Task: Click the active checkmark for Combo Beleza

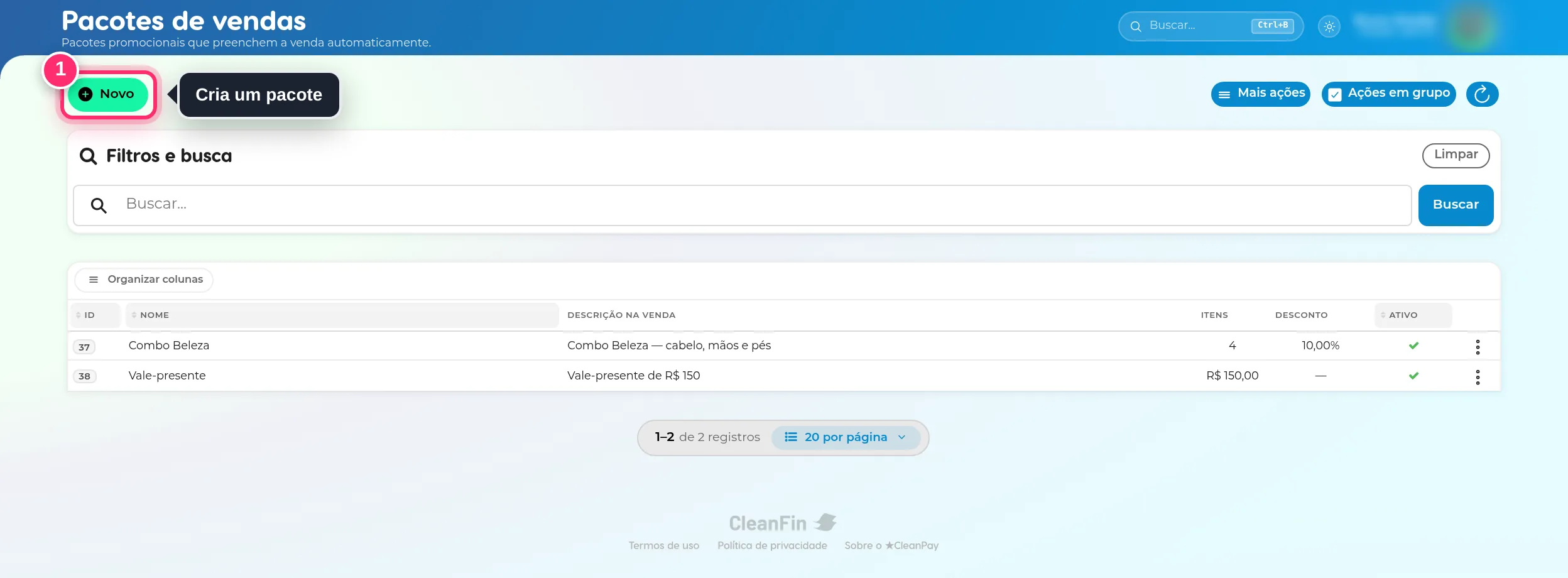Action: point(1413,346)
